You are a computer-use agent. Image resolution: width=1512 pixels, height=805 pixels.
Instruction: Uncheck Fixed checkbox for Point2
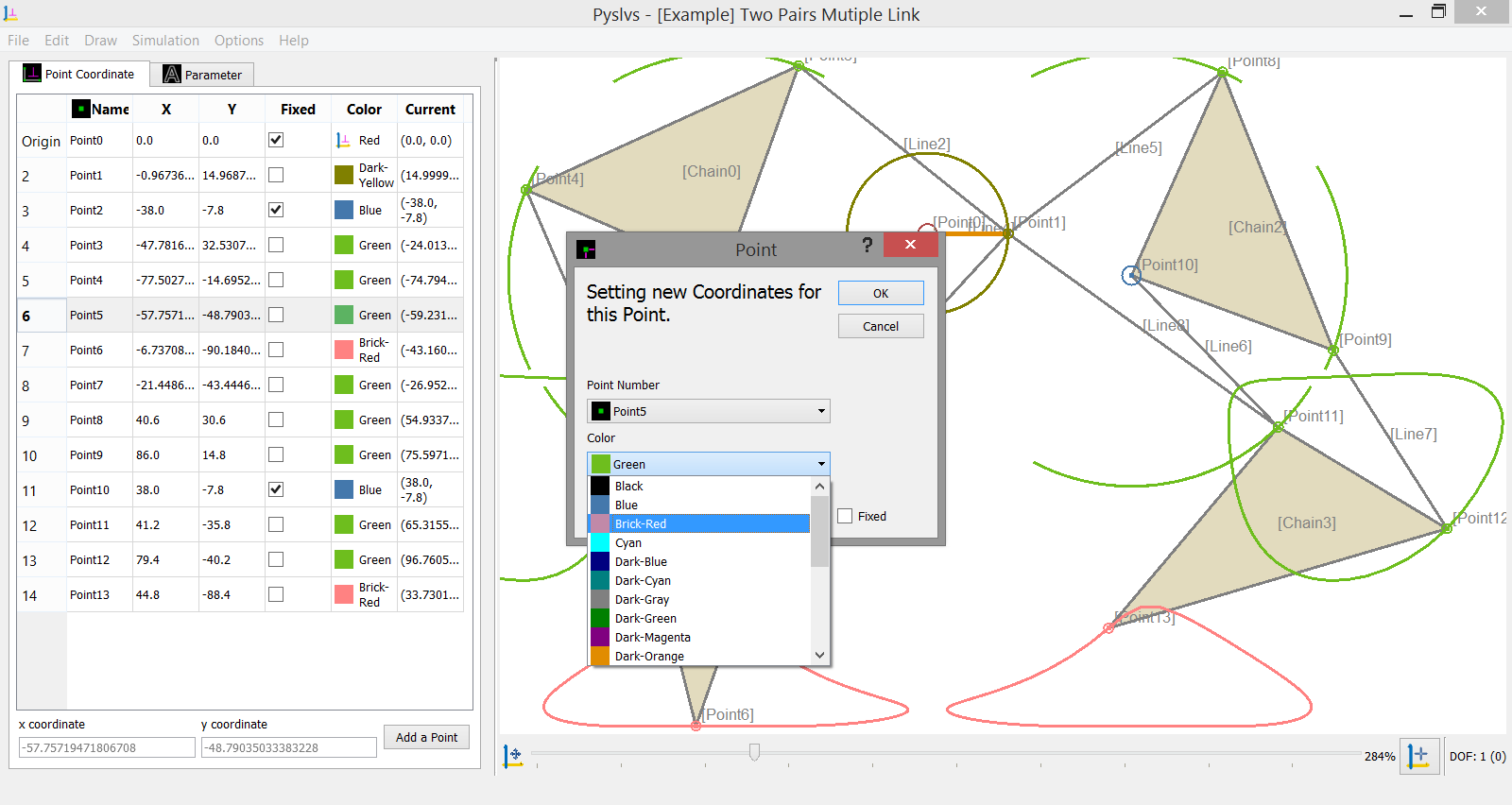click(x=276, y=210)
